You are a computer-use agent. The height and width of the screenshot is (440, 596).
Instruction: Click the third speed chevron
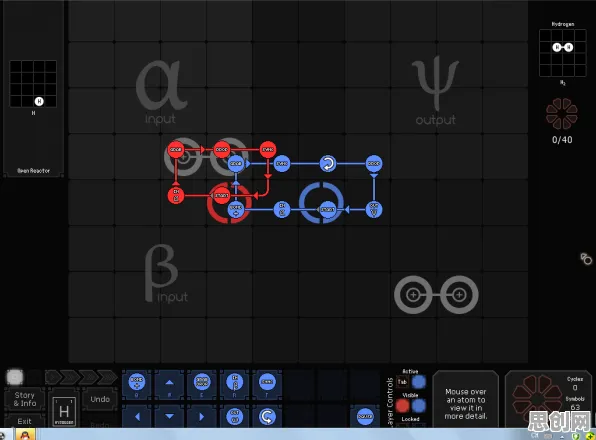point(90,377)
